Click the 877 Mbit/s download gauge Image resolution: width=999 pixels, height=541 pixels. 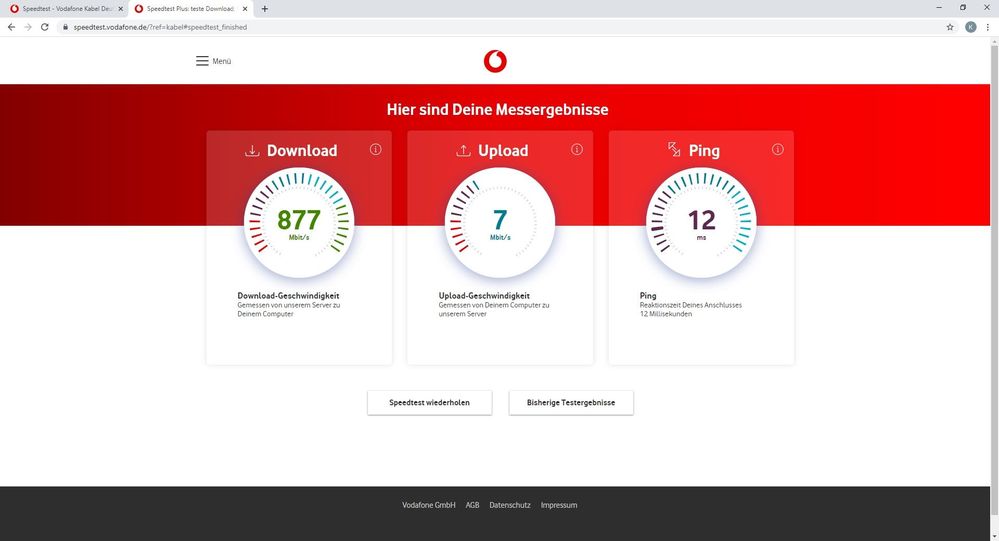299,222
